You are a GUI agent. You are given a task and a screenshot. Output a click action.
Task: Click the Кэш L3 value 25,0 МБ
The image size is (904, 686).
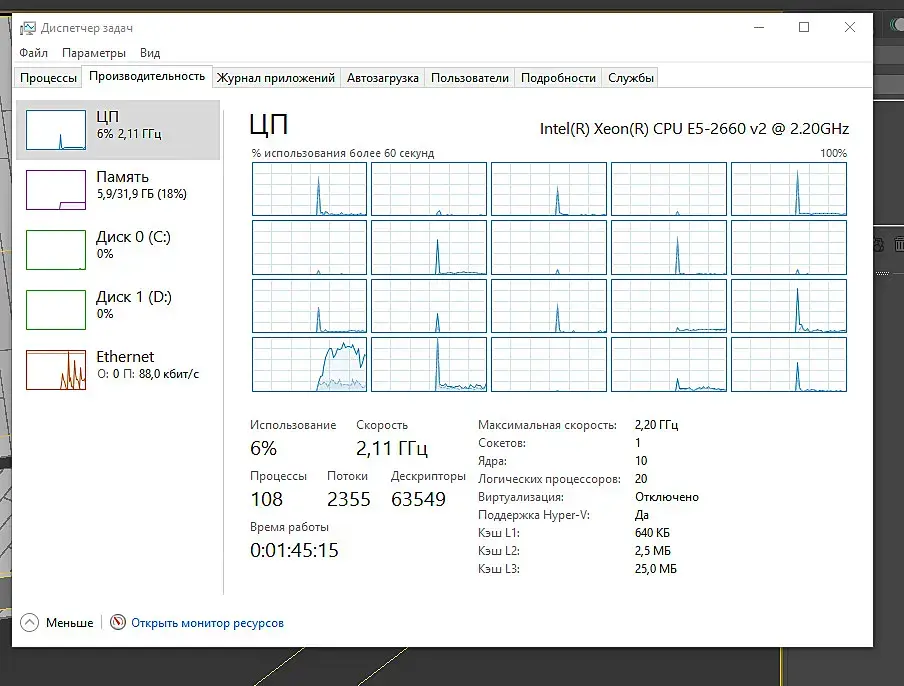pos(656,569)
